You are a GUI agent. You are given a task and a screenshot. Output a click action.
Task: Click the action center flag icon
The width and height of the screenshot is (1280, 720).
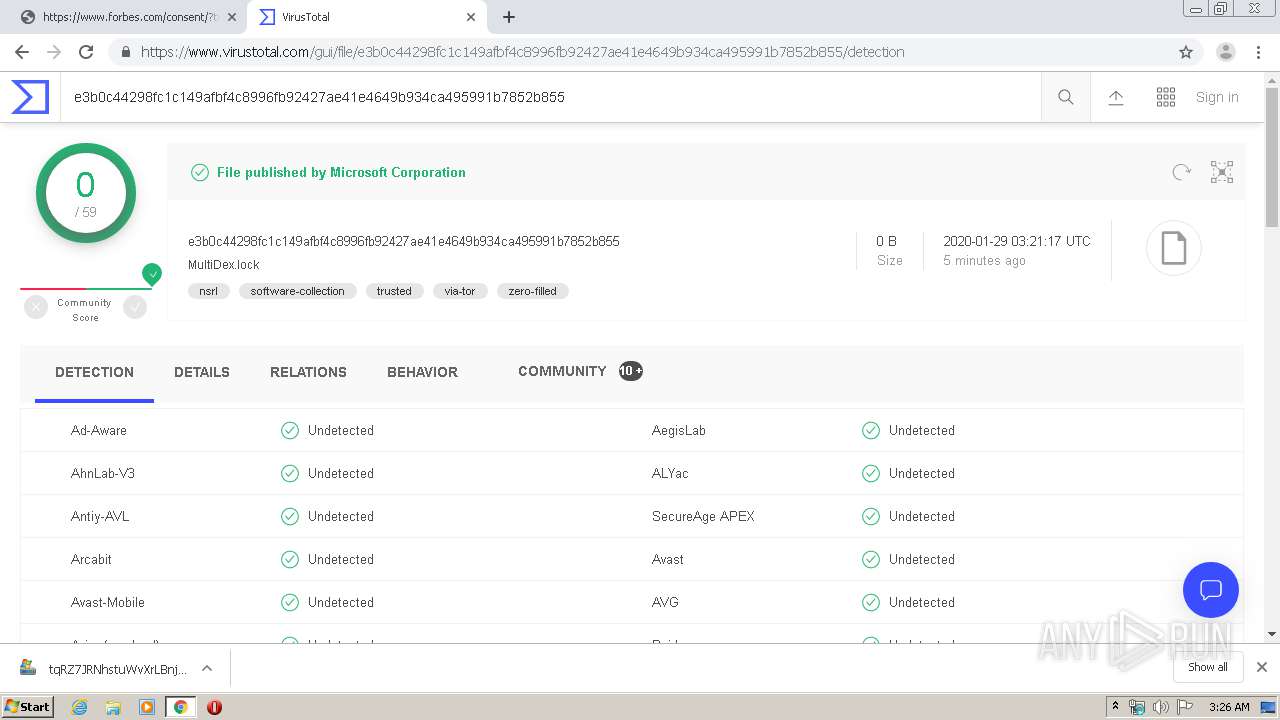point(1185,707)
